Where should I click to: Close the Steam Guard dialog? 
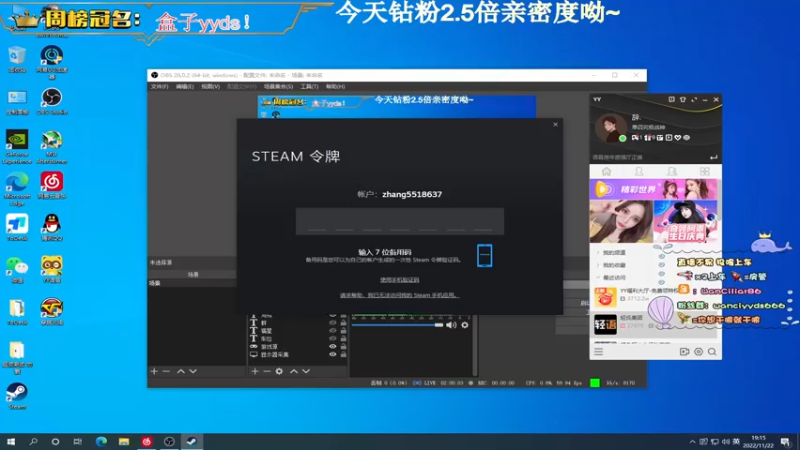point(556,124)
